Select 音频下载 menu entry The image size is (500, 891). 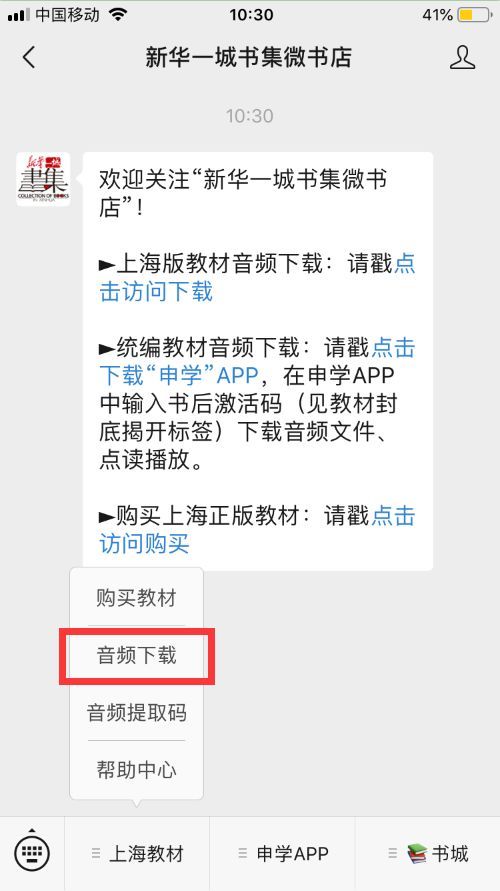136,655
